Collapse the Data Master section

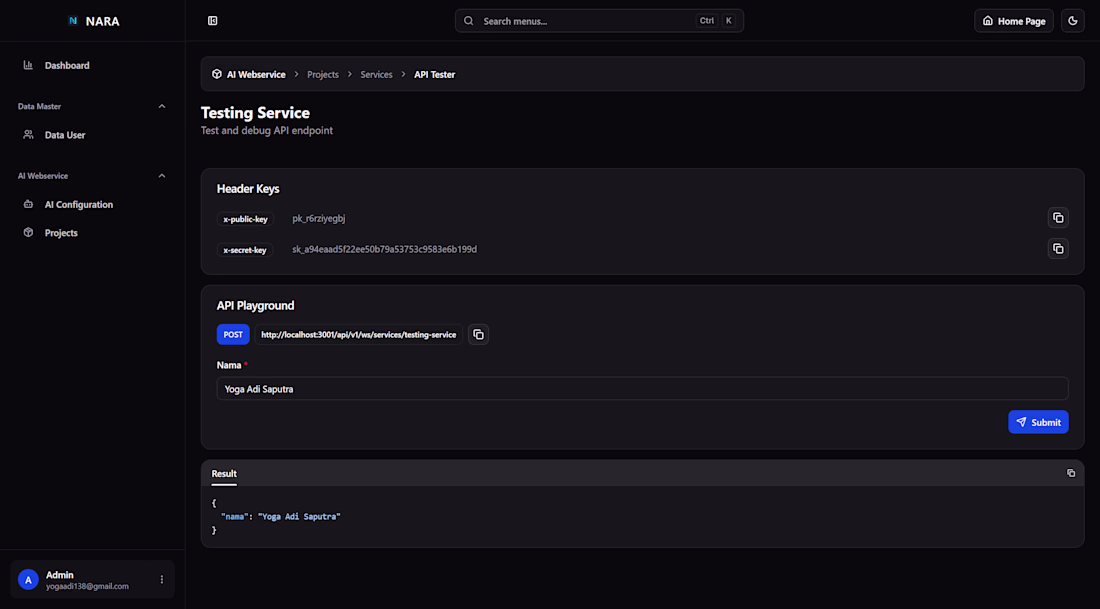pos(162,106)
